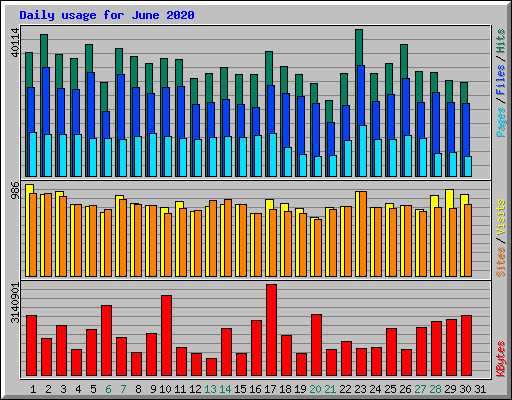This screenshot has width=512, height=400.
Task: Click day 13 weekend label on x-axis
Action: pyautogui.click(x=210, y=389)
